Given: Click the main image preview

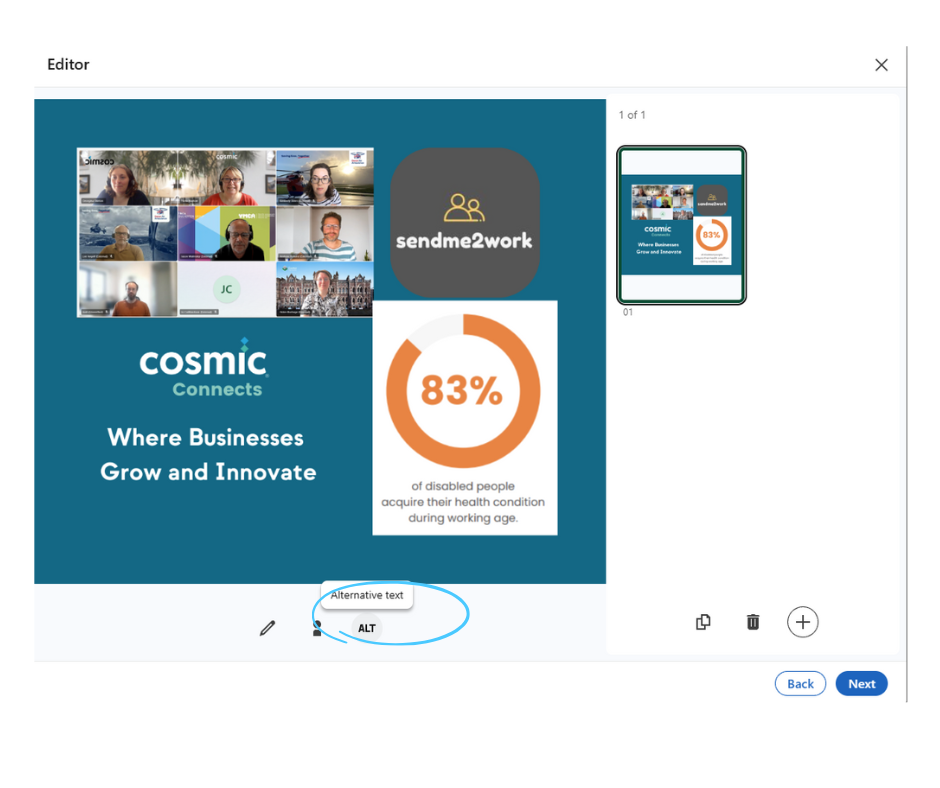Looking at the screenshot, I should 320,341.
